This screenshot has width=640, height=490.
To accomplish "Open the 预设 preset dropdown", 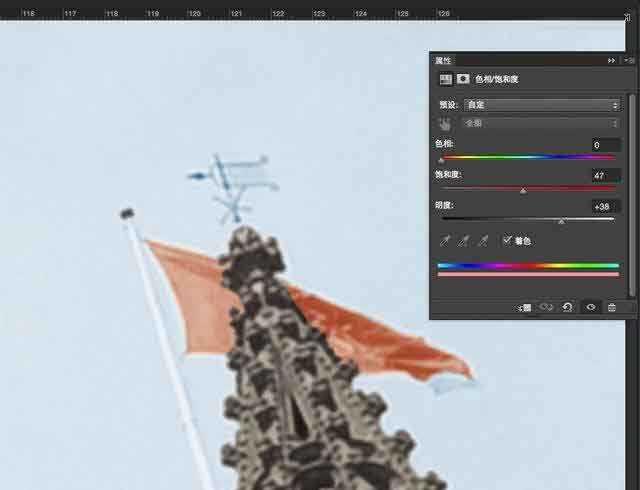I will pos(541,104).
